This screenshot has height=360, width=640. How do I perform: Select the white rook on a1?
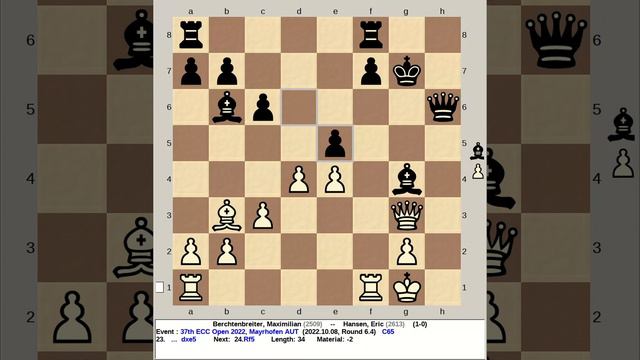[191, 287]
